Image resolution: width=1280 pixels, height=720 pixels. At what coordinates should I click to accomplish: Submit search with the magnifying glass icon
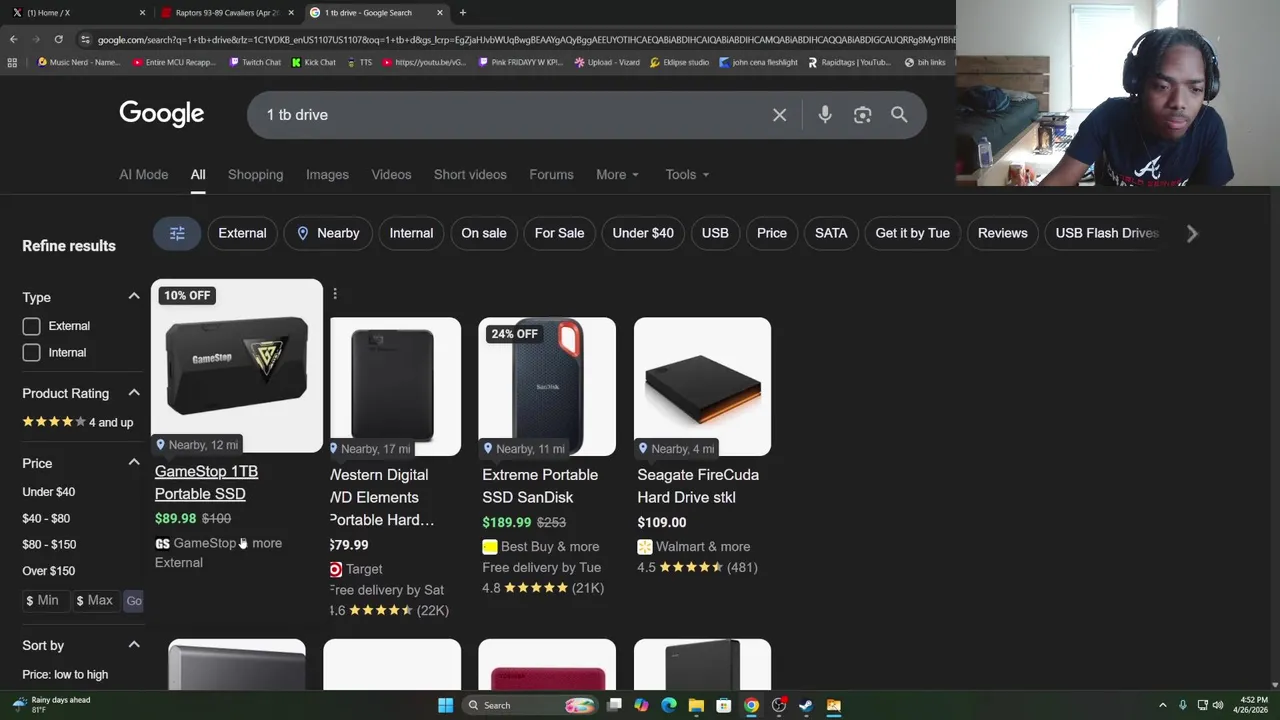coord(899,115)
